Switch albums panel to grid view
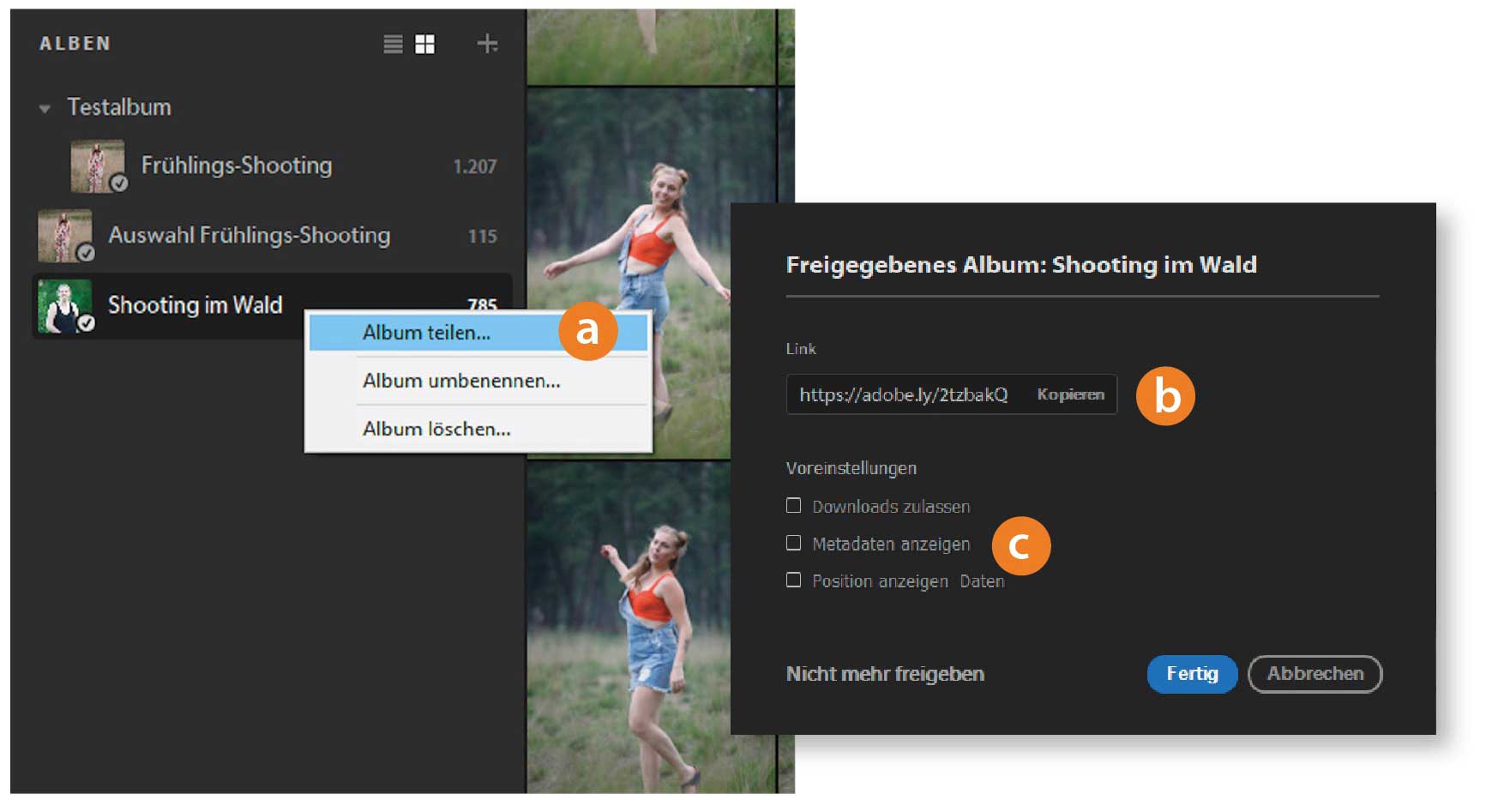Viewport: 1492px width, 812px height. [x=424, y=44]
